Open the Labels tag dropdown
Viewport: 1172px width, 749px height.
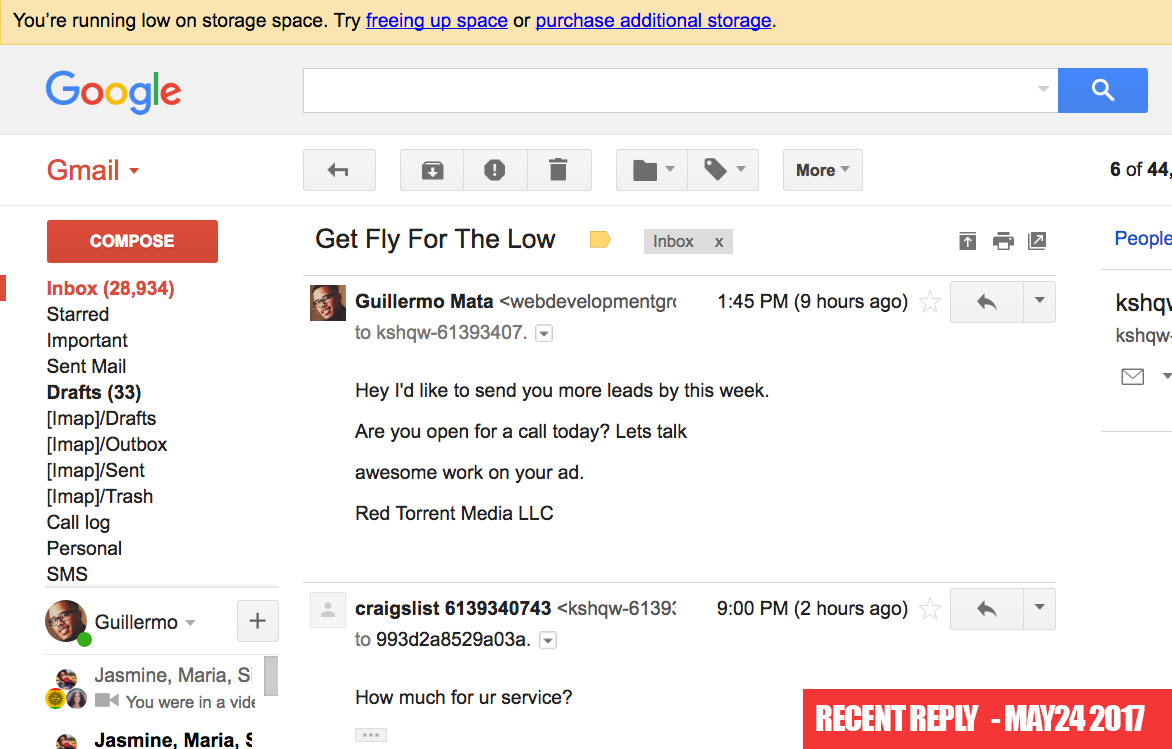tap(723, 170)
